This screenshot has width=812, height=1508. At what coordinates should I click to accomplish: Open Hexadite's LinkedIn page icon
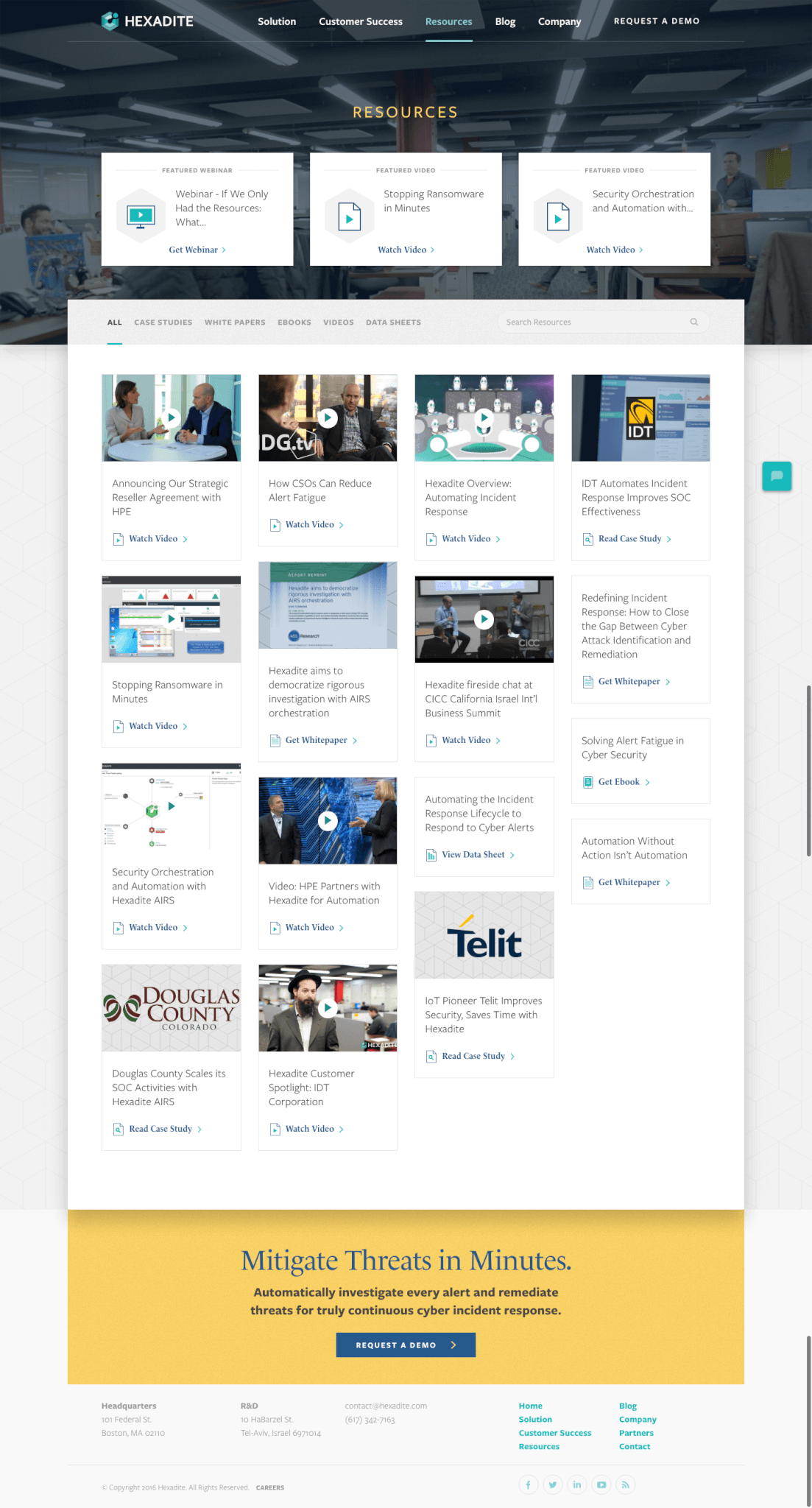(x=576, y=1484)
